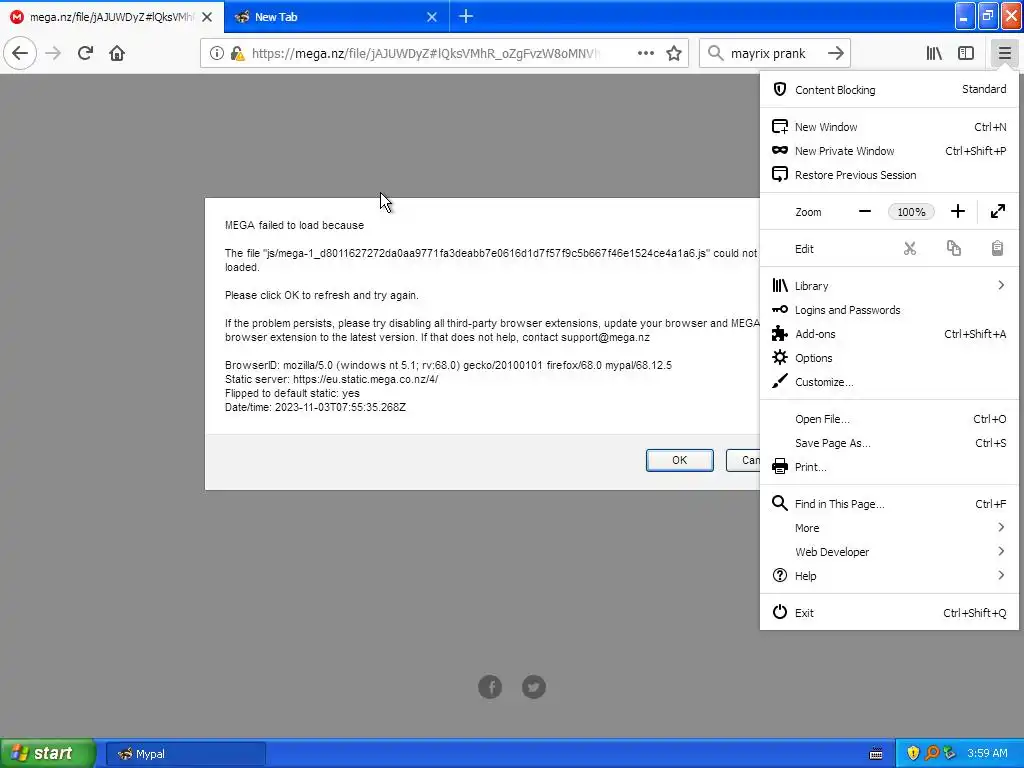This screenshot has width=1024, height=768.
Task: Select Restore Previous Session
Action: click(889, 175)
